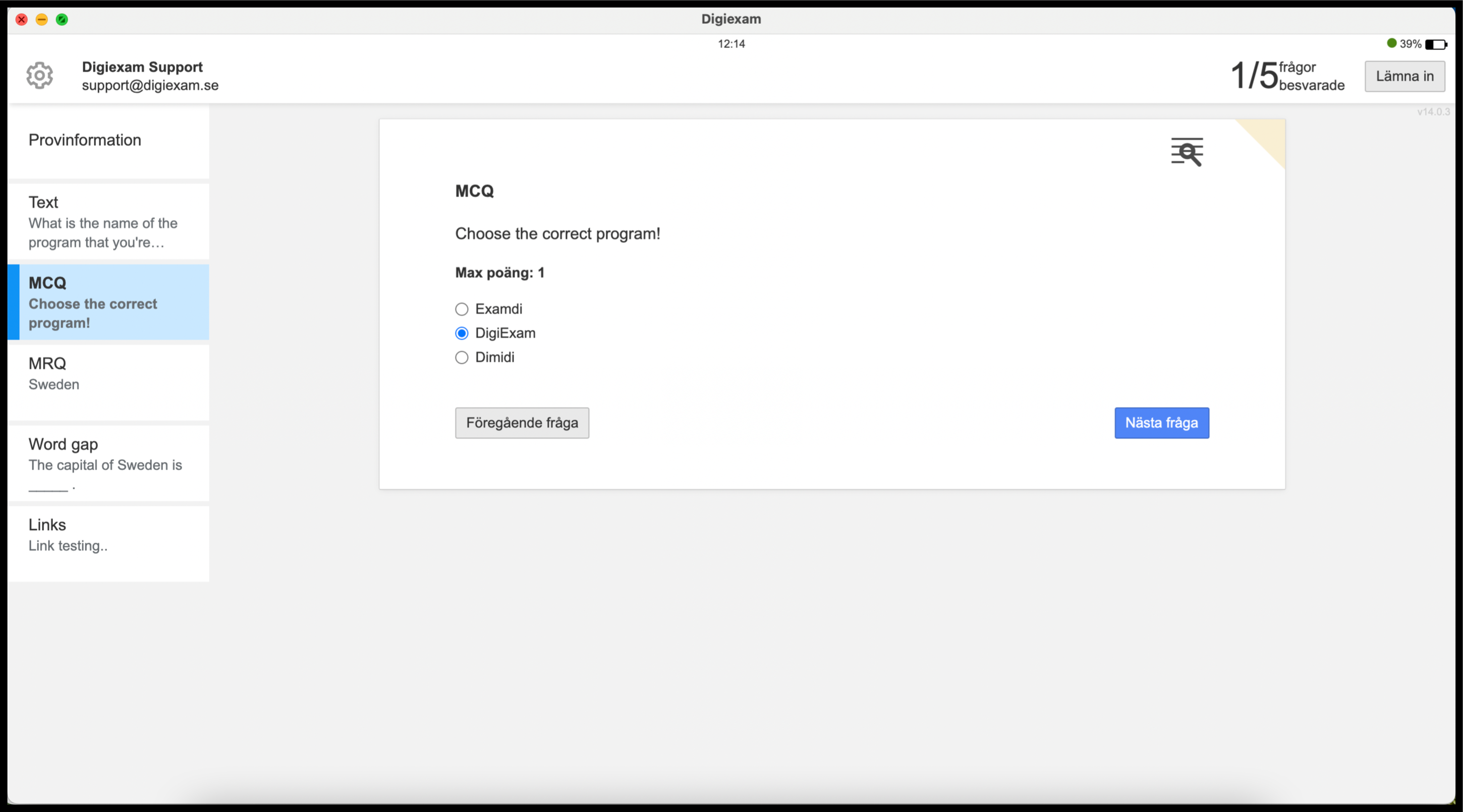This screenshot has height=812, width=1463.
Task: Click the battery level icon
Action: (1436, 44)
